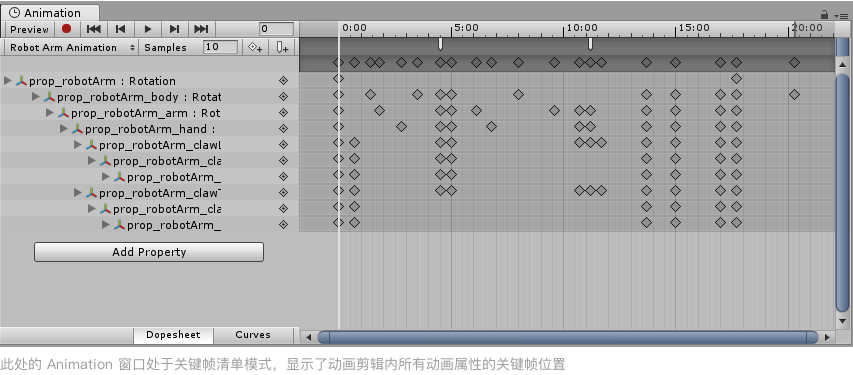Enable the red record keyframe button

tap(66, 29)
